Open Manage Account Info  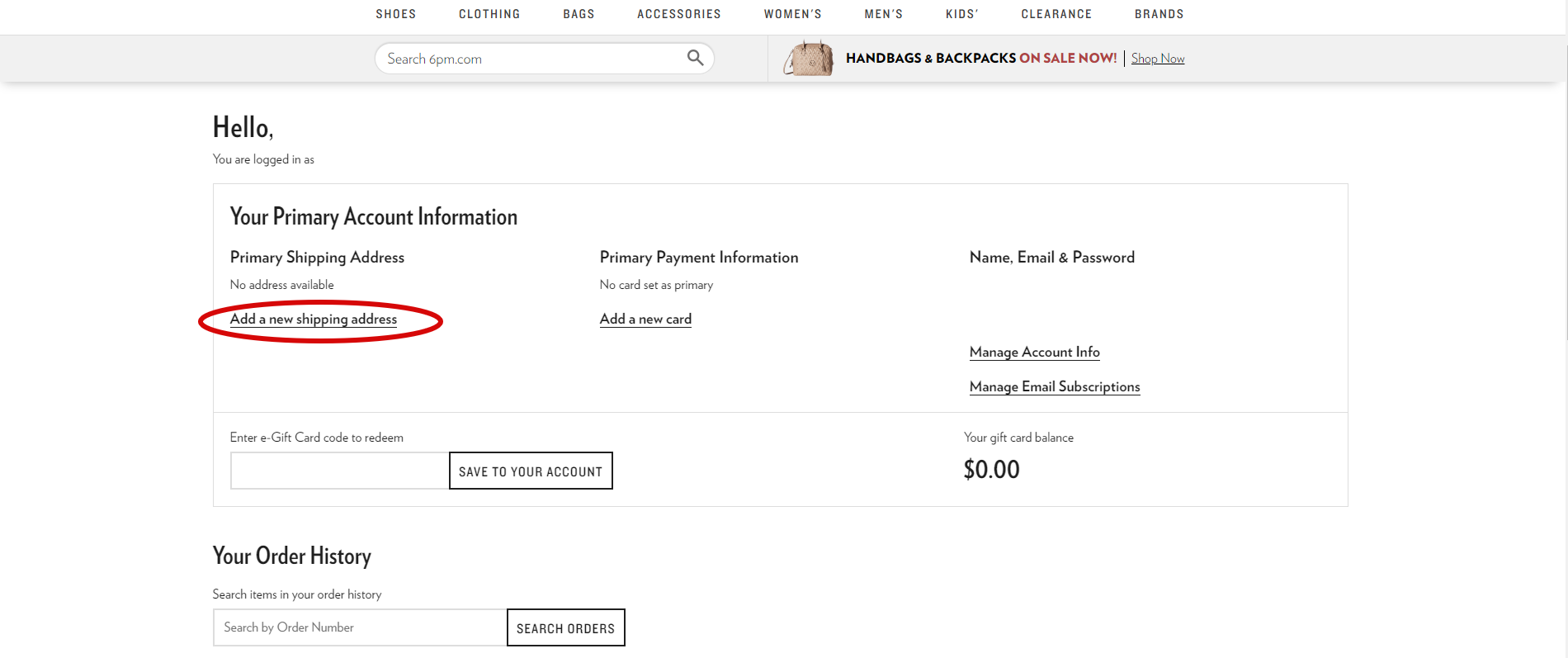point(1034,353)
